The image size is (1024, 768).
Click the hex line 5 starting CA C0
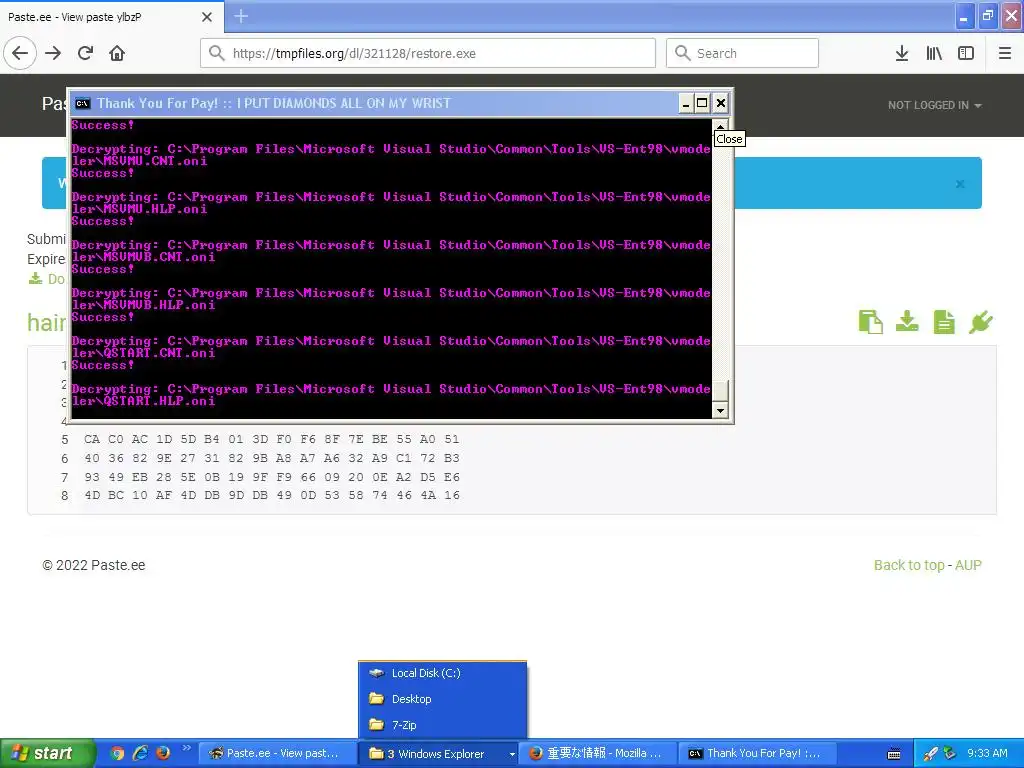pyautogui.click(x=272, y=440)
